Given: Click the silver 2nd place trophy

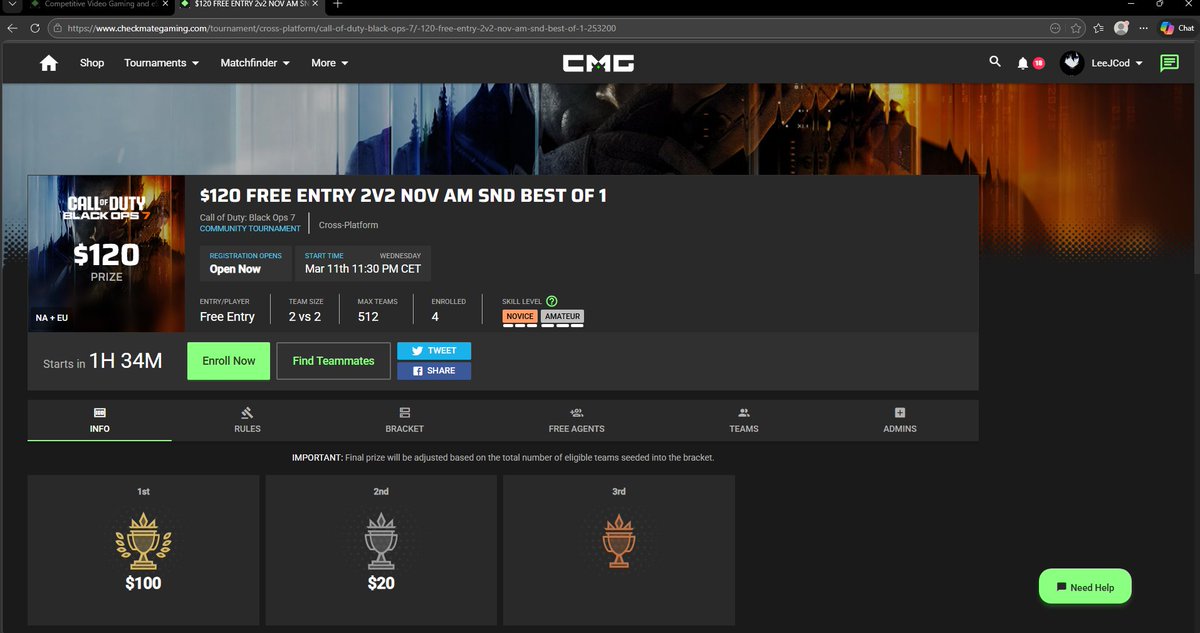Looking at the screenshot, I should pos(381,541).
